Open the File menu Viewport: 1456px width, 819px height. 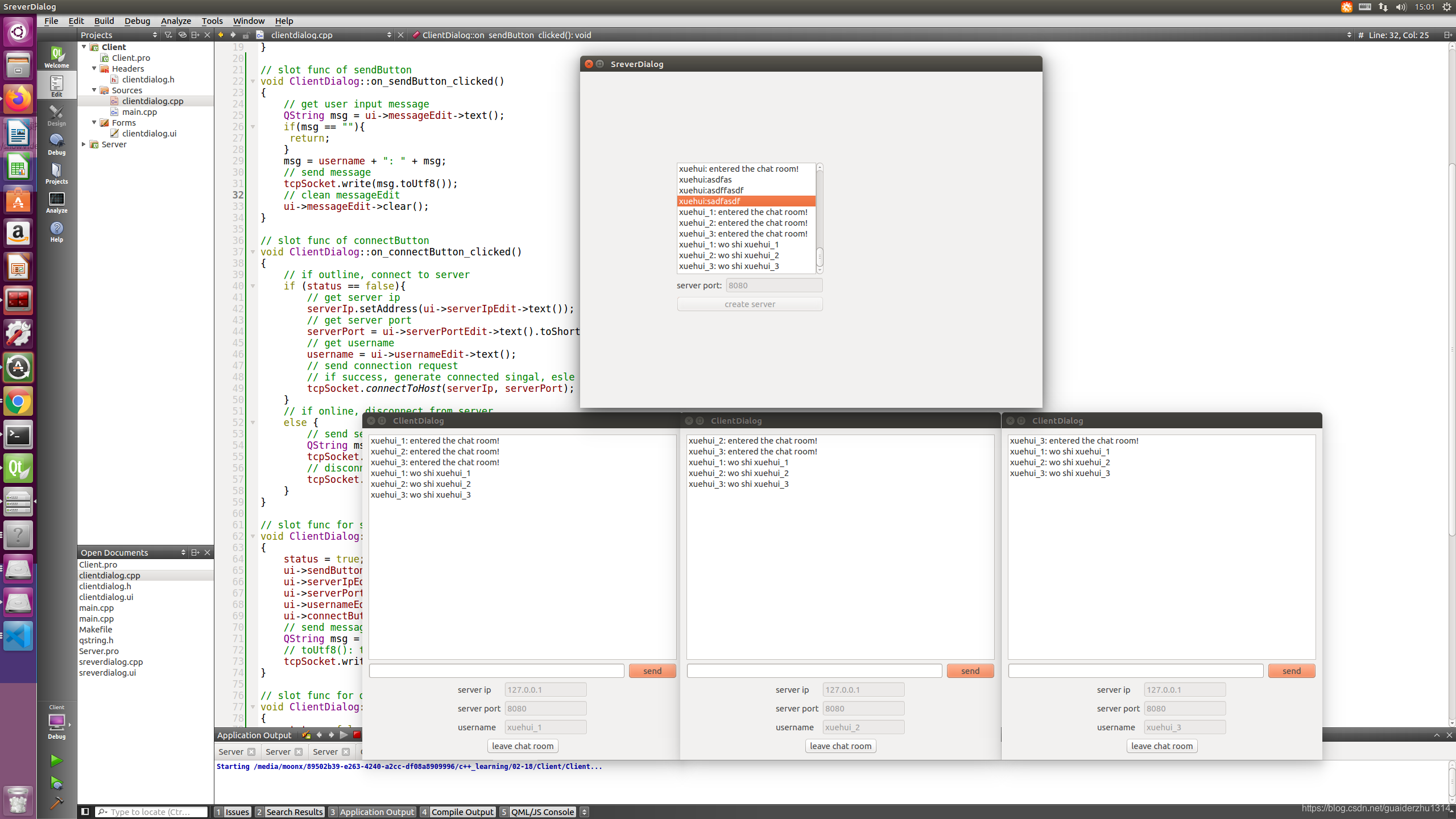(x=51, y=20)
